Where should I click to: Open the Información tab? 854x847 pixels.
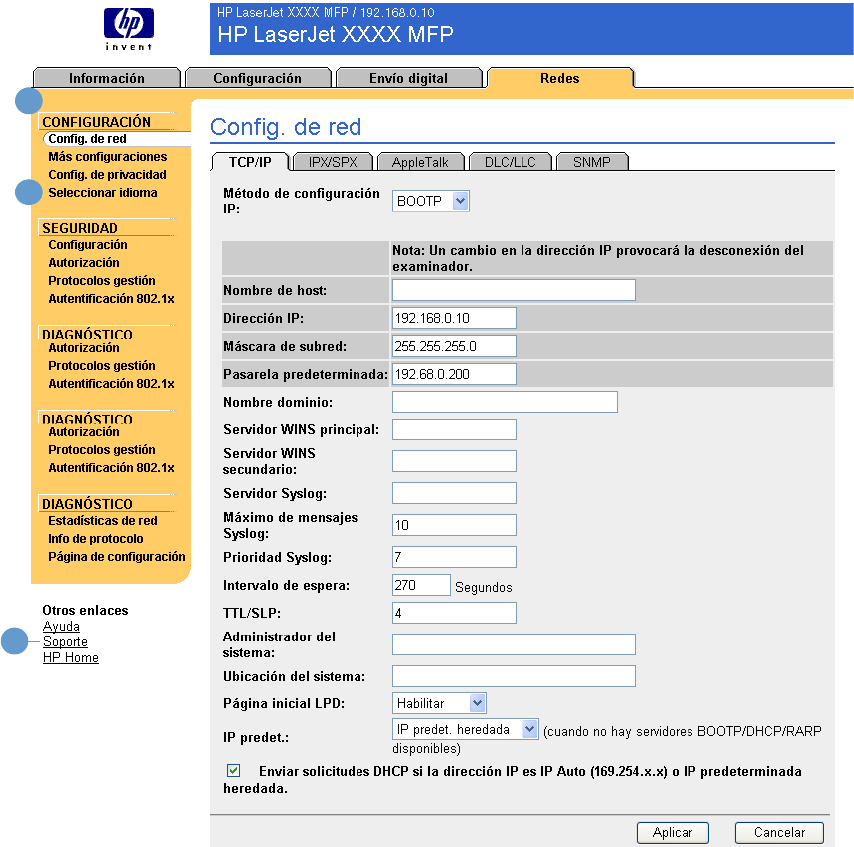point(107,78)
